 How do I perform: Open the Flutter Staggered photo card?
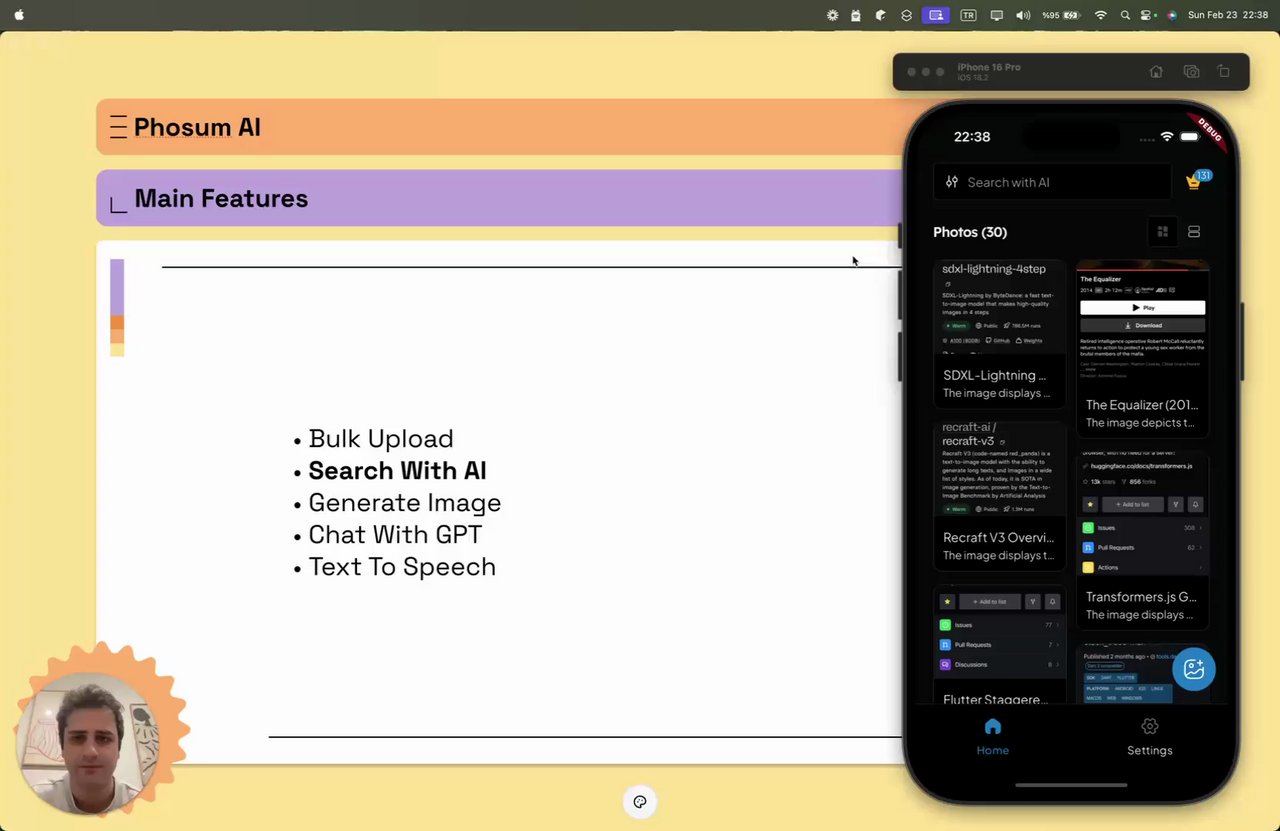click(999, 645)
